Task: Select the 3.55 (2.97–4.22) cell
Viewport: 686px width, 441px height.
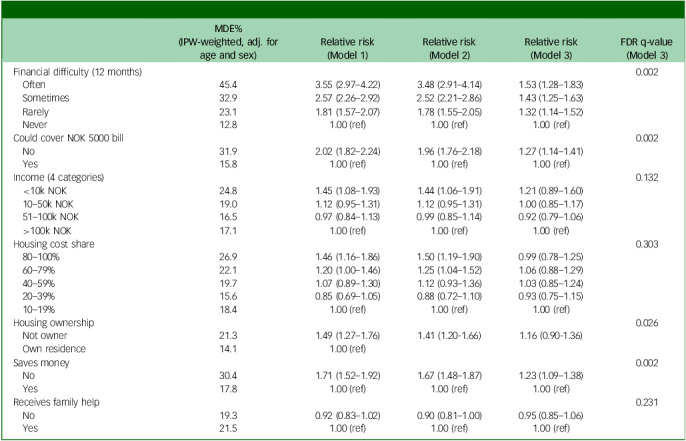Action: 347,85
